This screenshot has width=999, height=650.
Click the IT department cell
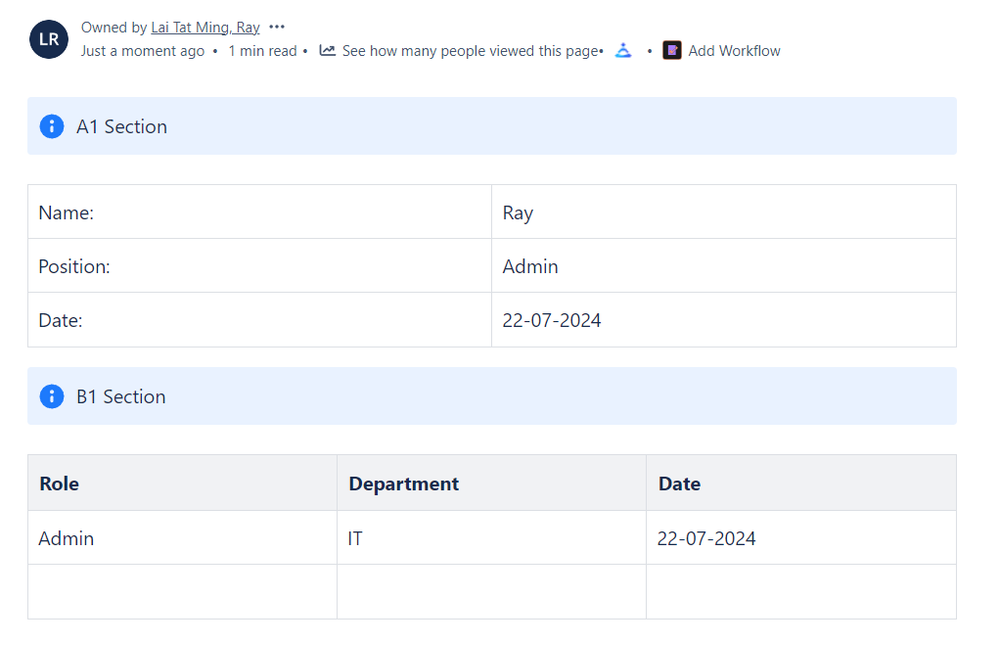click(490, 538)
